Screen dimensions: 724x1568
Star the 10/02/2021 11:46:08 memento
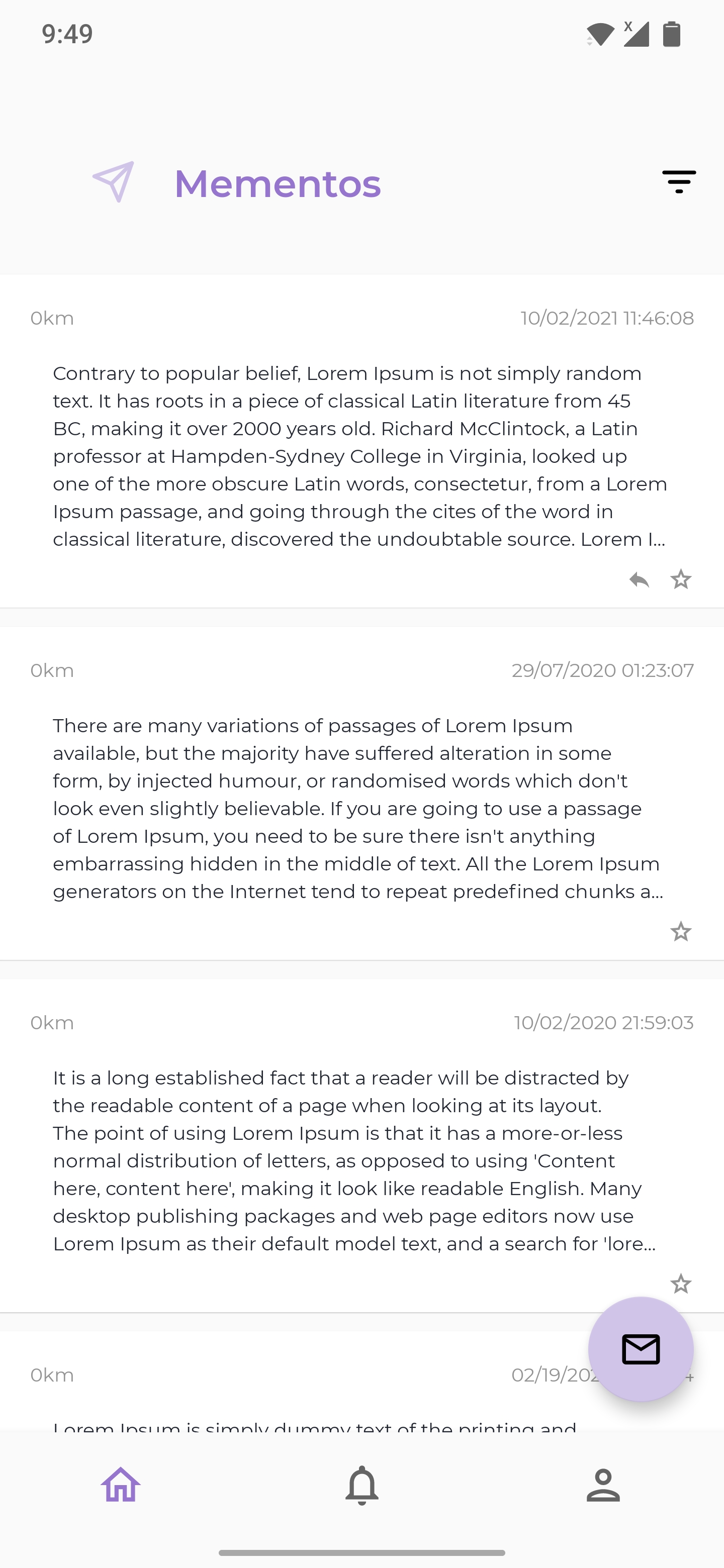point(681,579)
